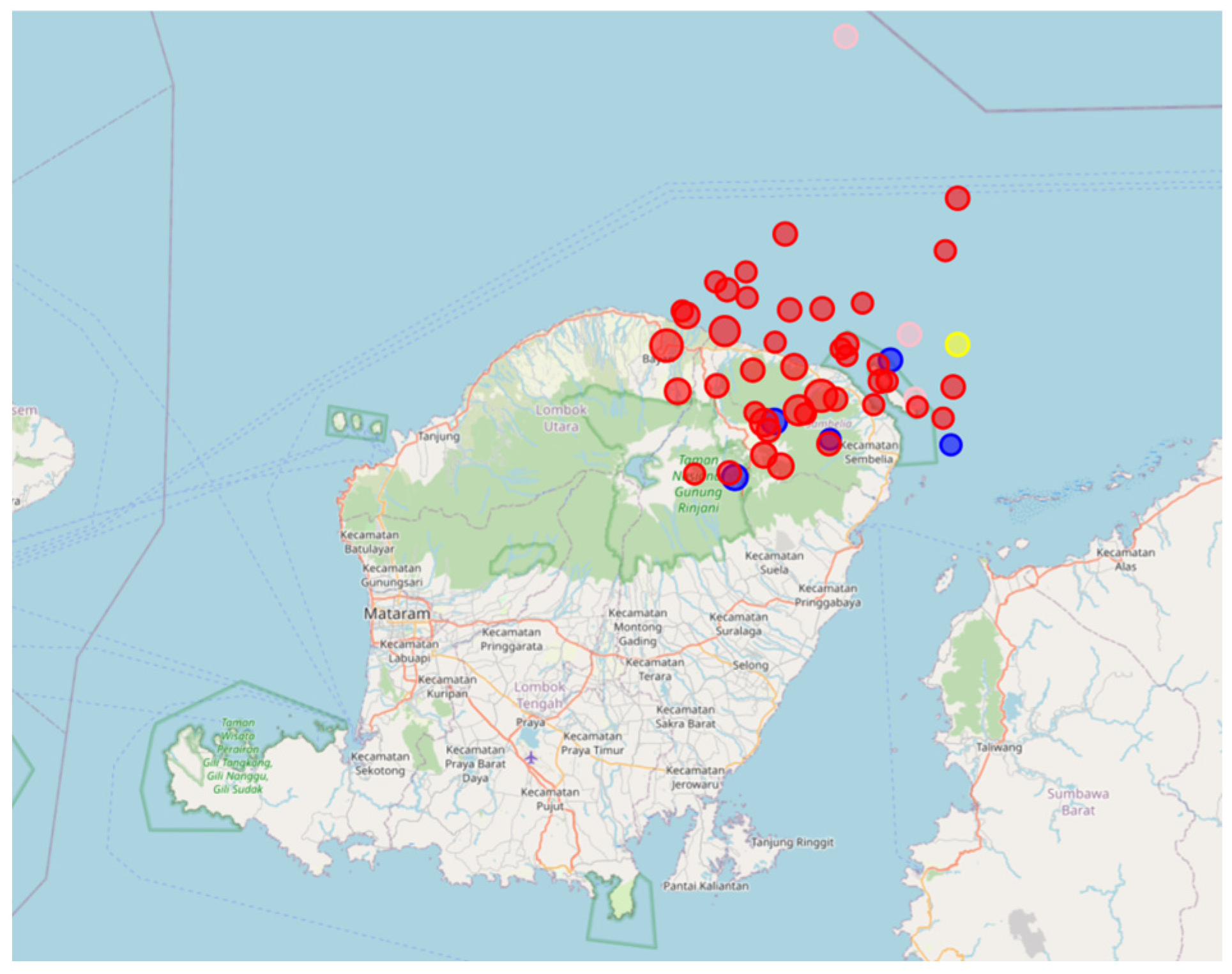Select the Lombok Tengah region label
The image size is (1232, 974).
(x=540, y=695)
